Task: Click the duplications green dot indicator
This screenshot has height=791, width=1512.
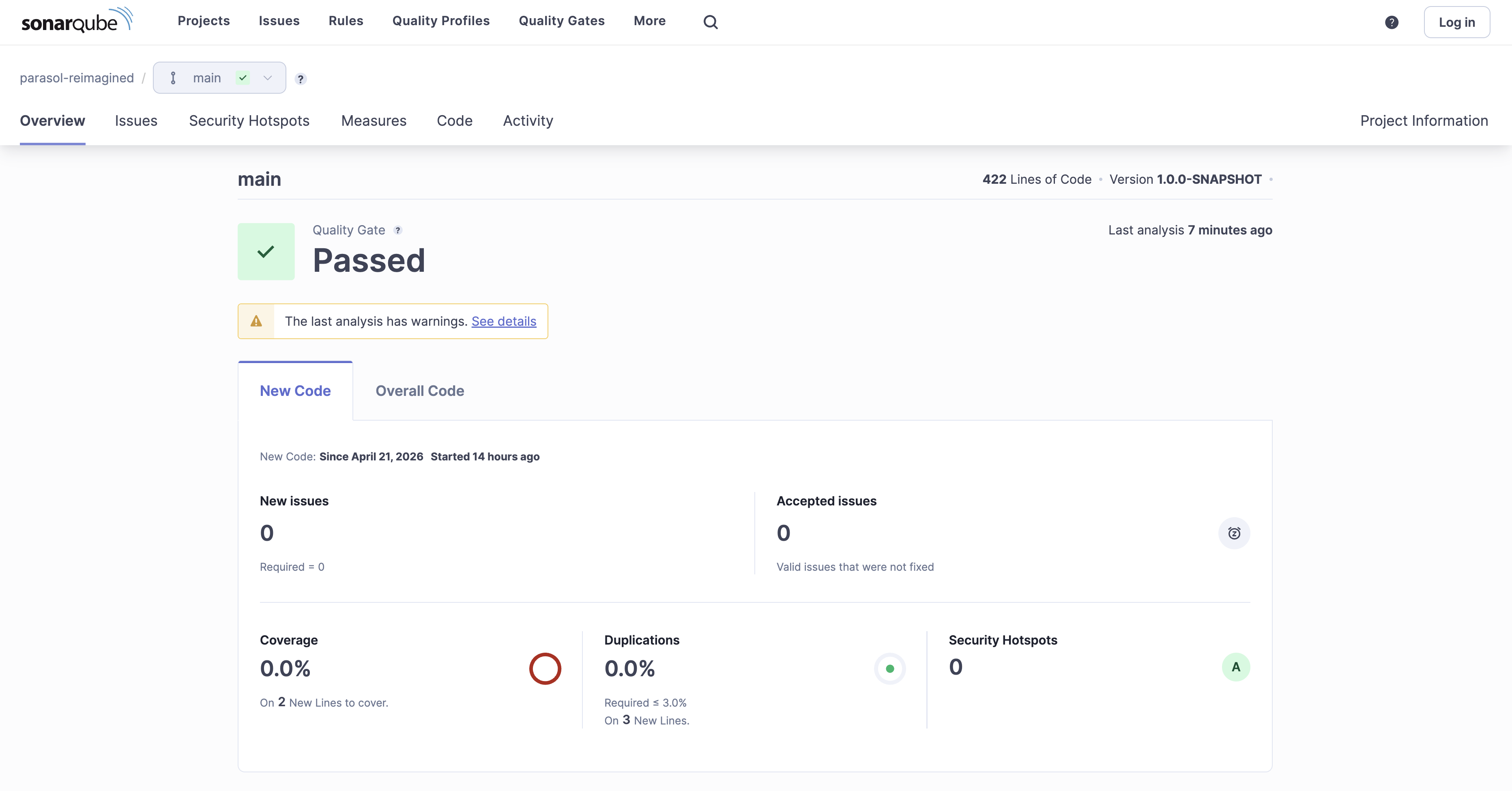Action: tap(889, 668)
